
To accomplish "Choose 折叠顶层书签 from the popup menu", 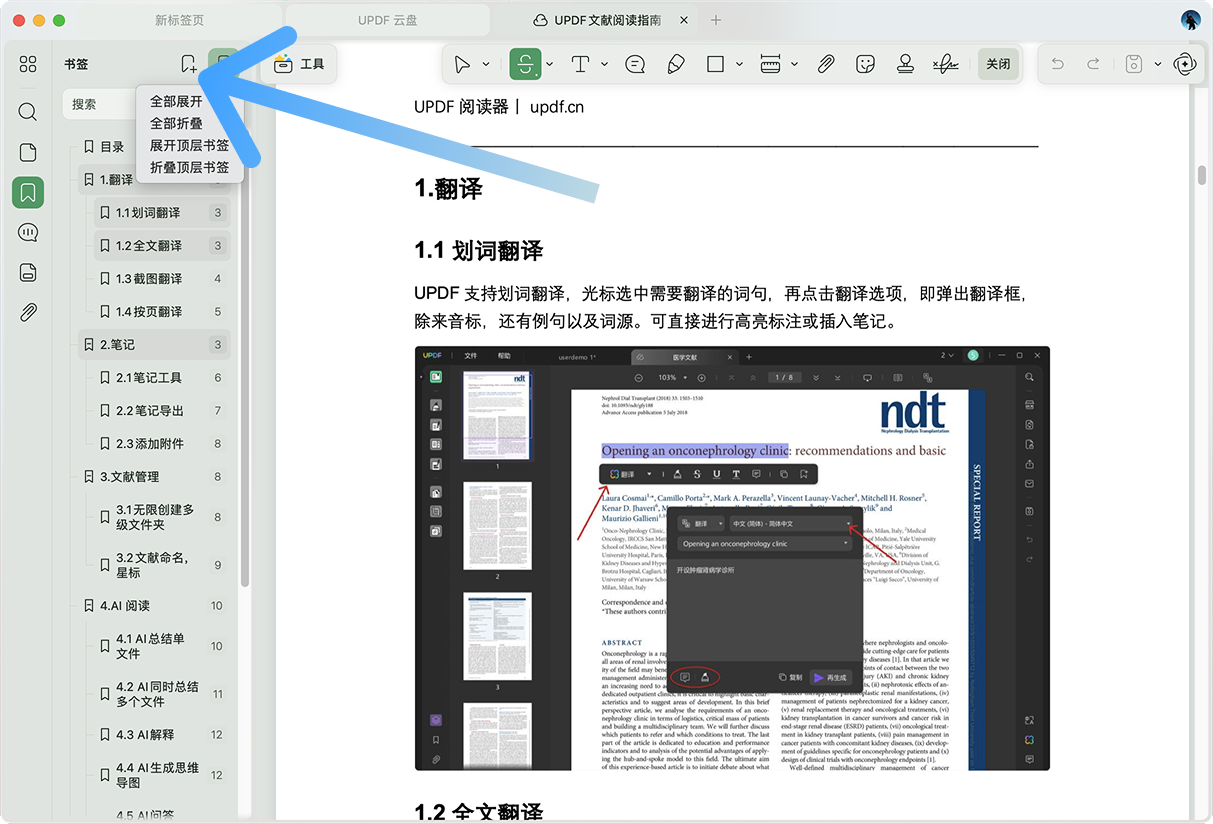I will (189, 167).
